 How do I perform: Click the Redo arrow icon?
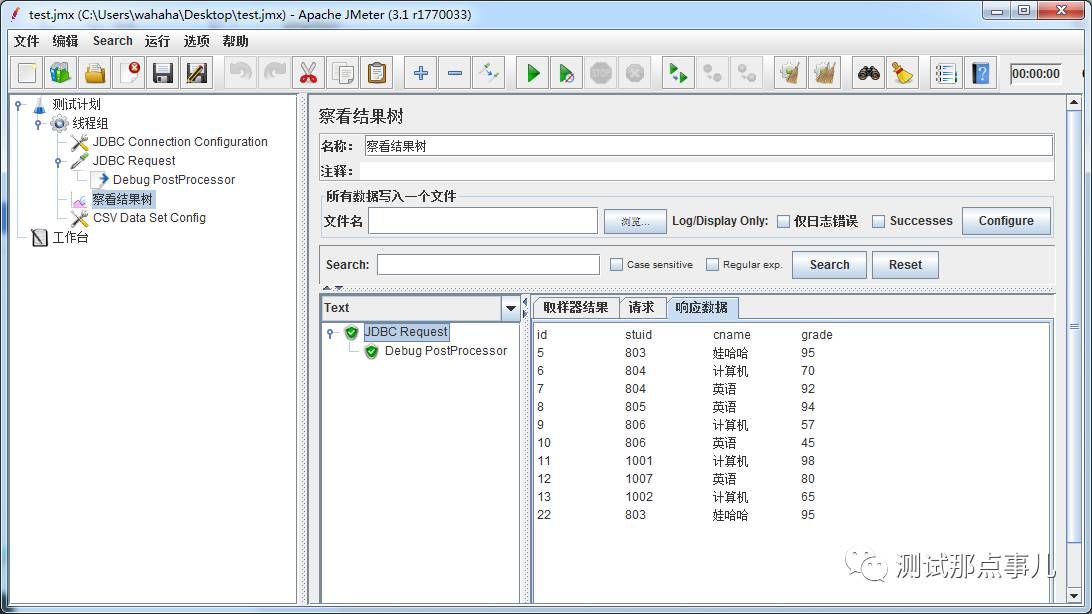click(275, 73)
